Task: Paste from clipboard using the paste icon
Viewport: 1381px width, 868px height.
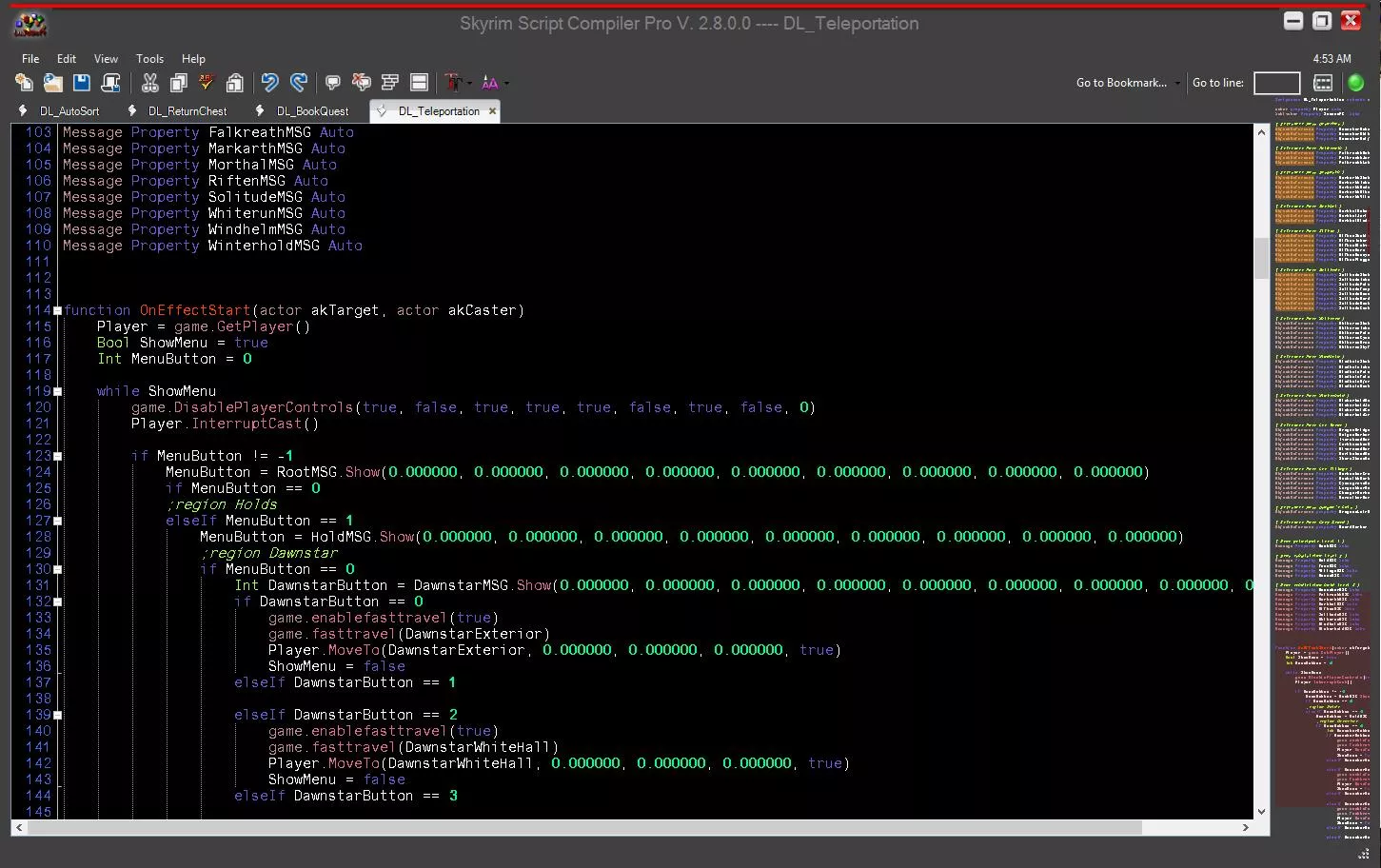Action: point(235,83)
